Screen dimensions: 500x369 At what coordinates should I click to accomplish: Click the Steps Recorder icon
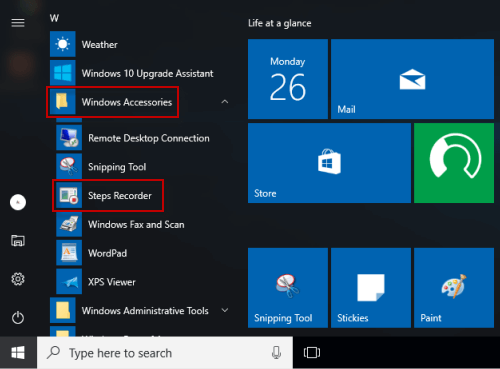[69, 195]
